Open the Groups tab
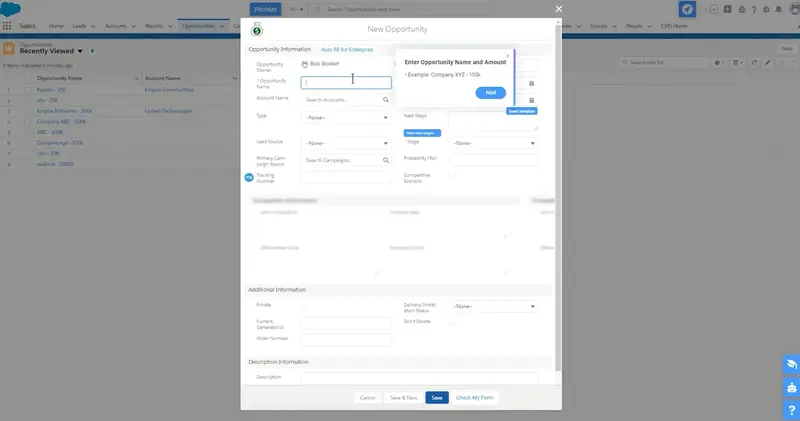The image size is (800, 421). pos(598,26)
